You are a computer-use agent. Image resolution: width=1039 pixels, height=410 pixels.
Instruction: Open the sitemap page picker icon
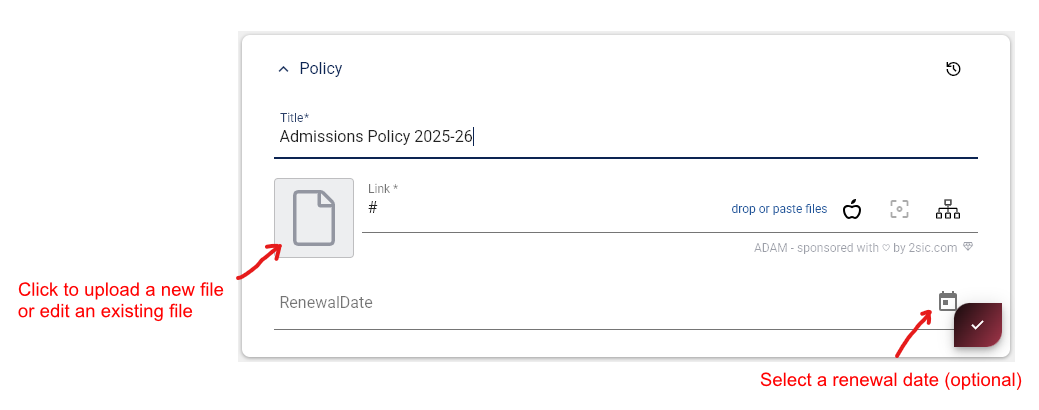[947, 209]
